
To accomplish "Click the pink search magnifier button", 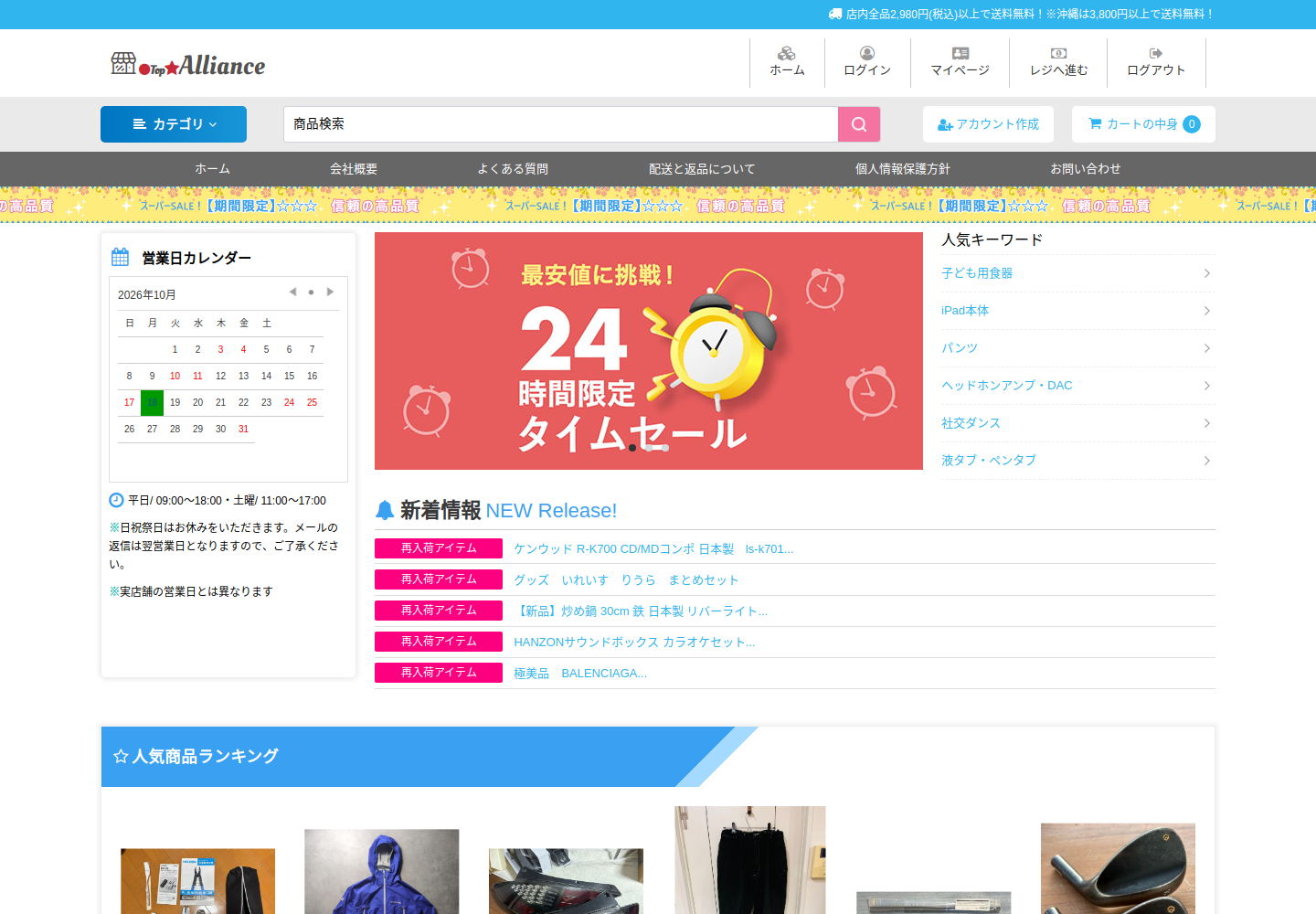I will [x=859, y=124].
